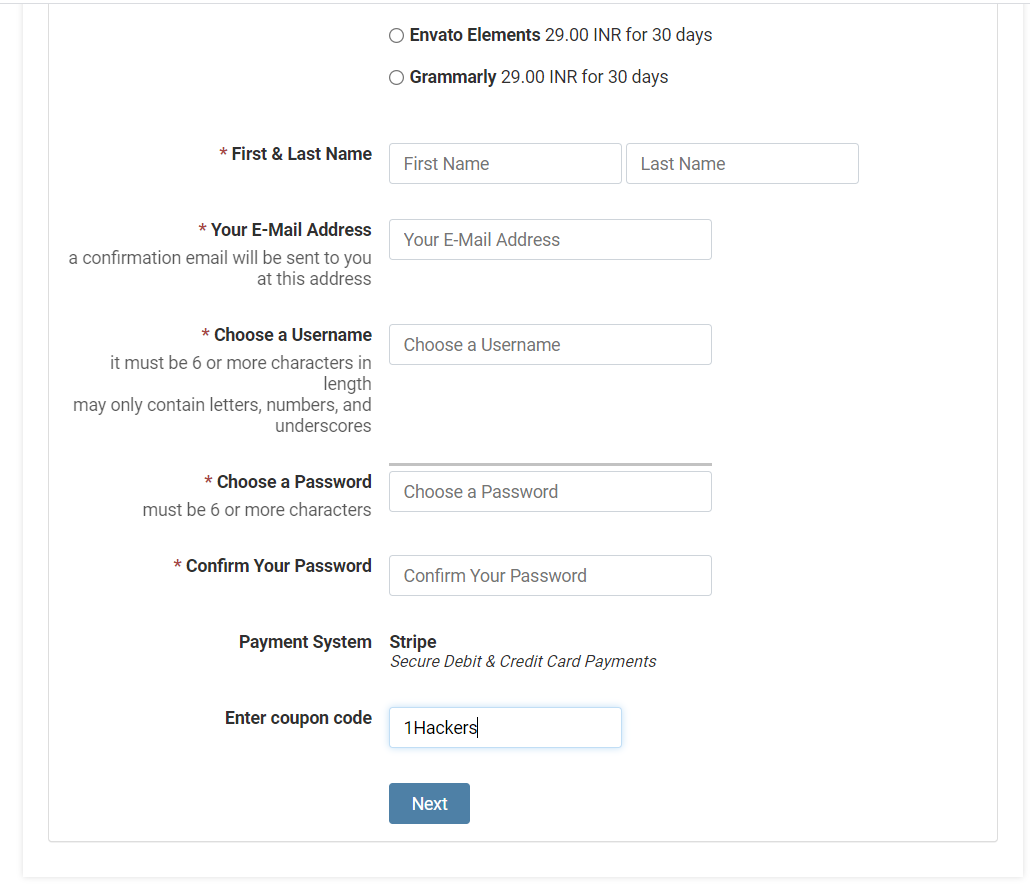Click the First Name input field

pyautogui.click(x=505, y=164)
